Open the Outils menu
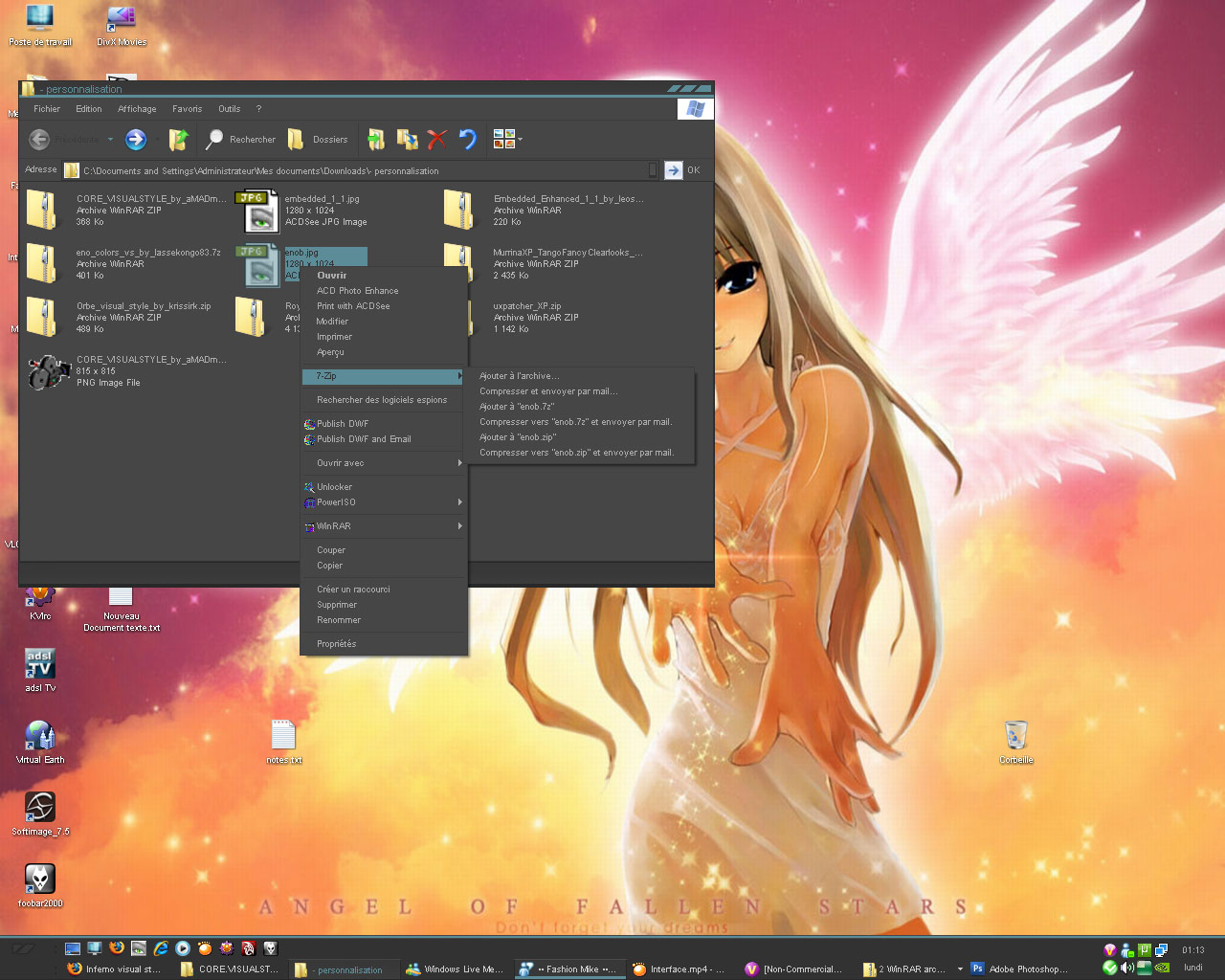The width and height of the screenshot is (1225, 980). coord(230,109)
